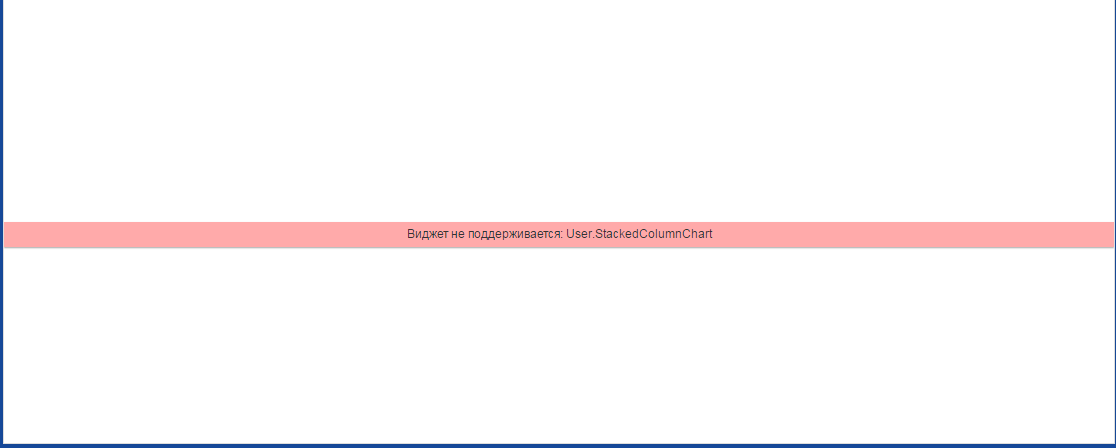This screenshot has height=448, width=1116.
Task: Click the empty white area below the banner
Action: click(559, 345)
